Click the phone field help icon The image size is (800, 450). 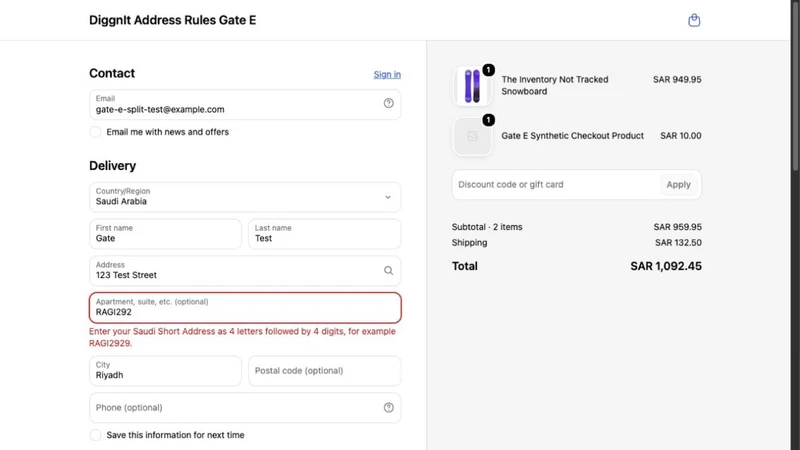point(388,407)
